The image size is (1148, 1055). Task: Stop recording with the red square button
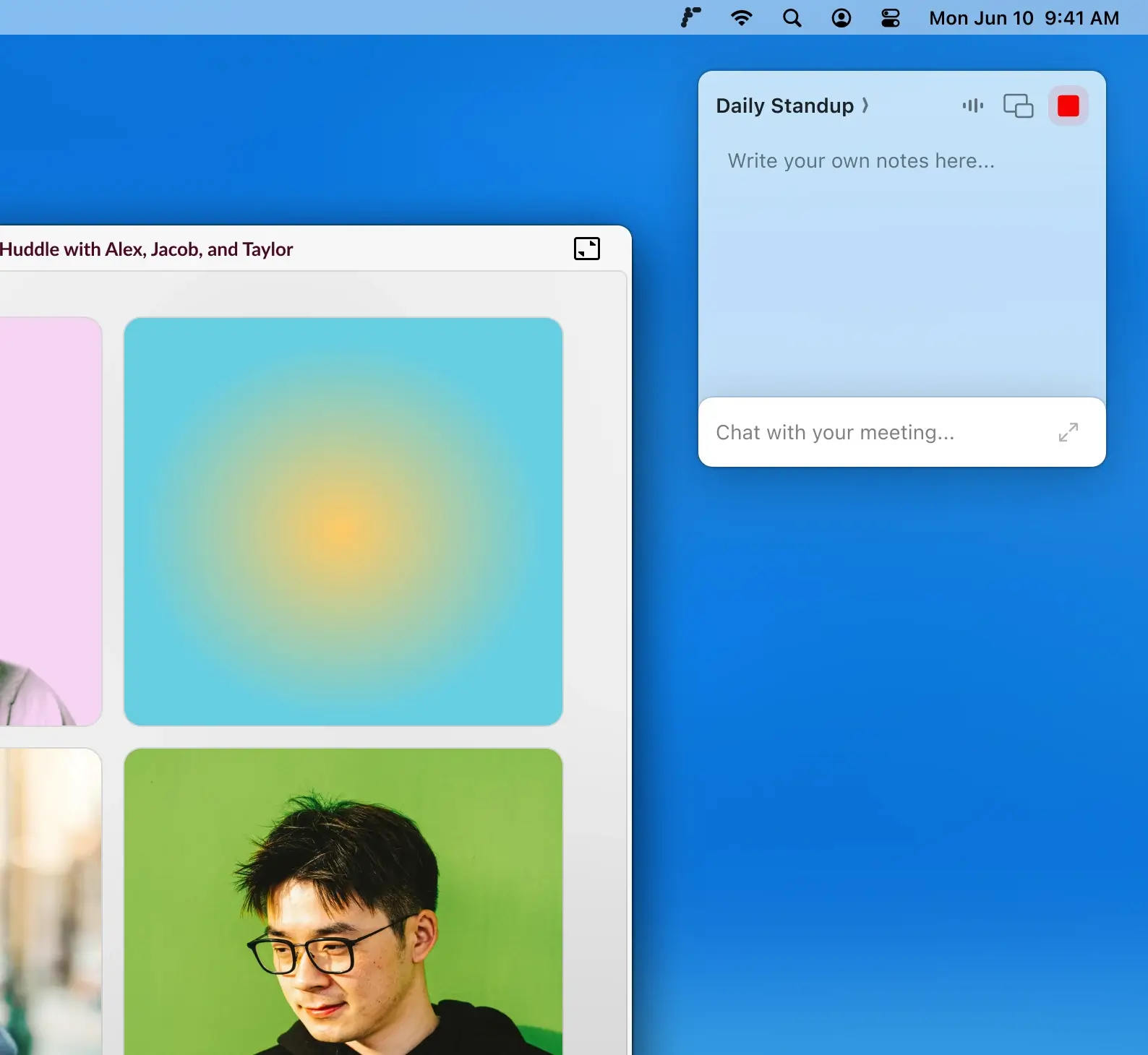coord(1068,105)
